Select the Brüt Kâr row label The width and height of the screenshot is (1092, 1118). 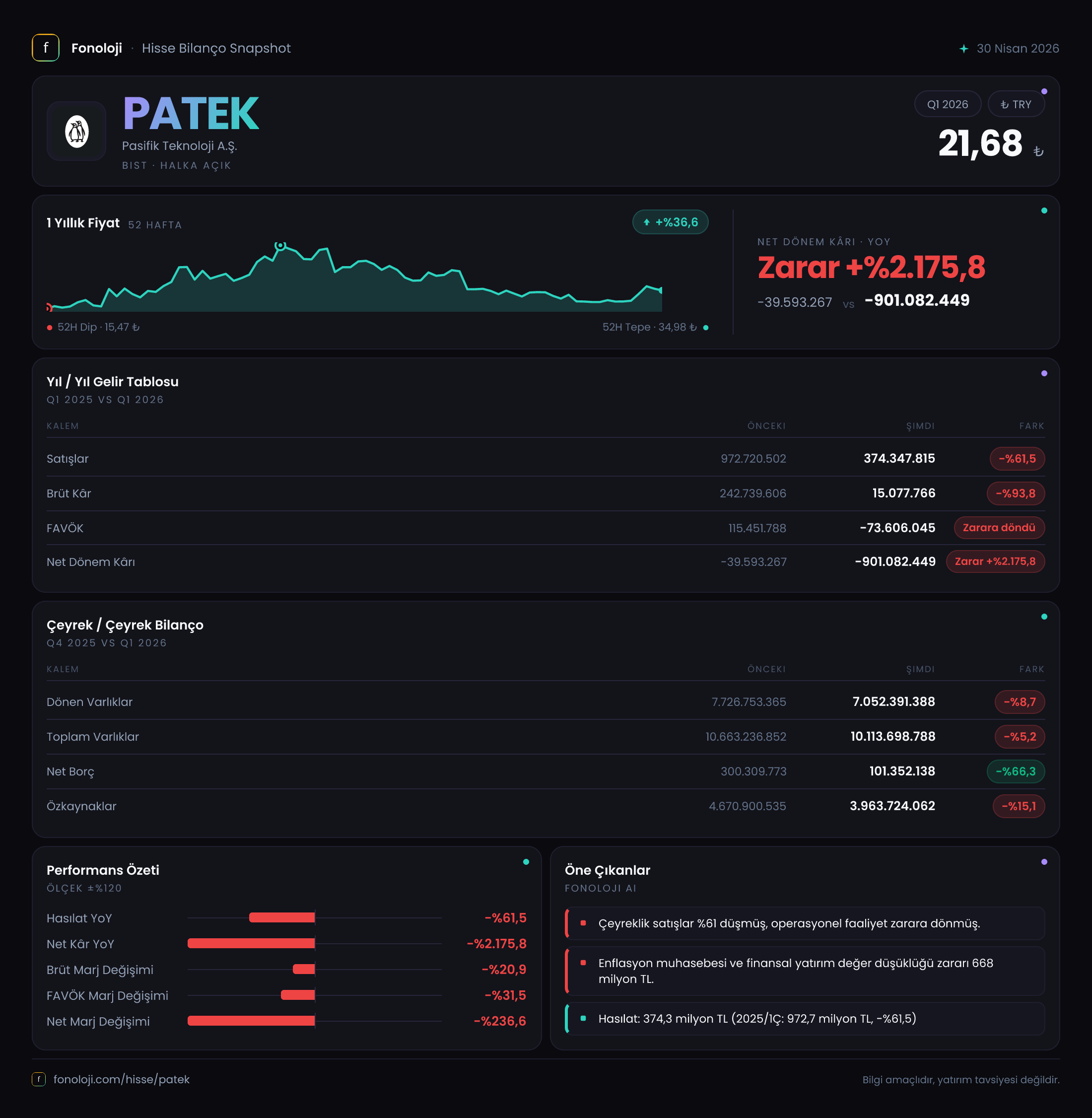click(69, 493)
